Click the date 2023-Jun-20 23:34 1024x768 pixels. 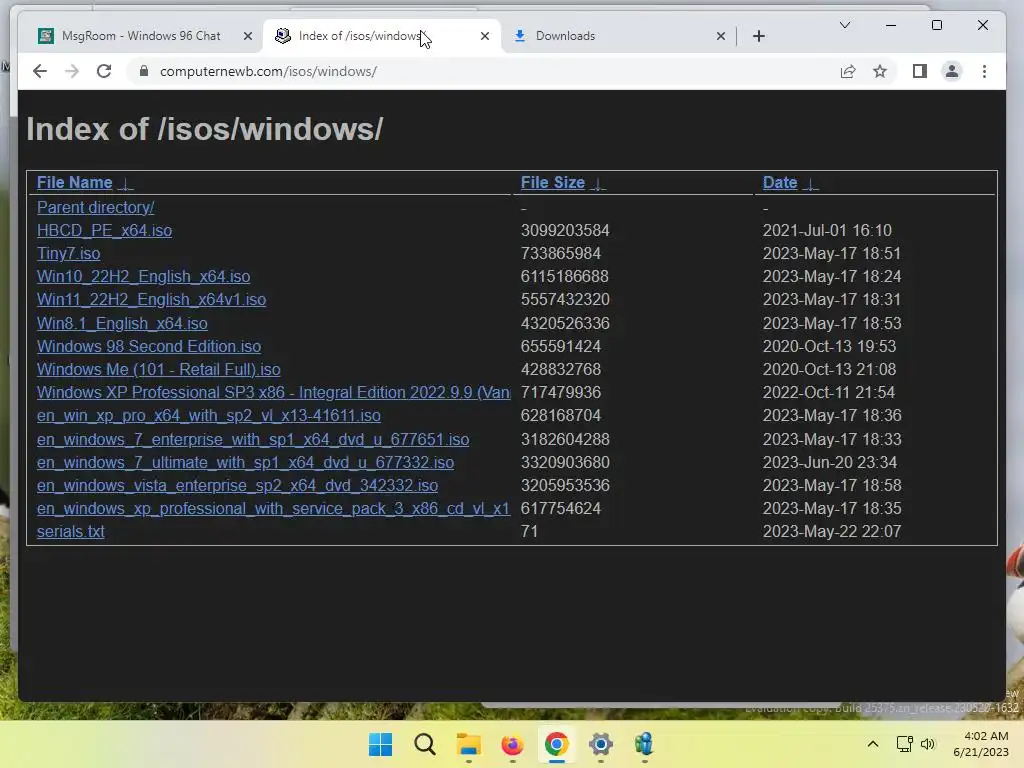830,462
